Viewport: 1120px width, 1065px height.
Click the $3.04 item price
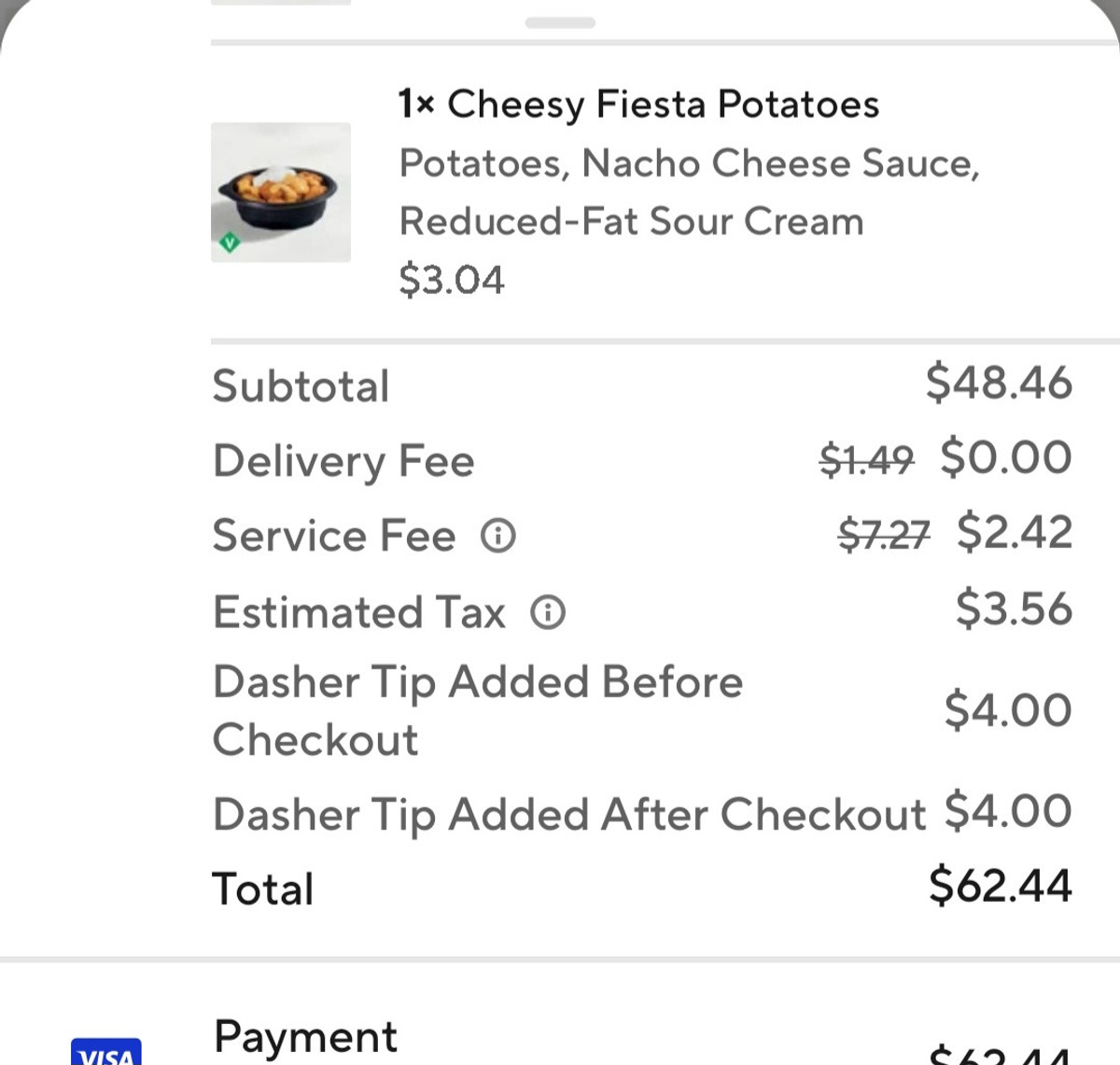coord(451,279)
